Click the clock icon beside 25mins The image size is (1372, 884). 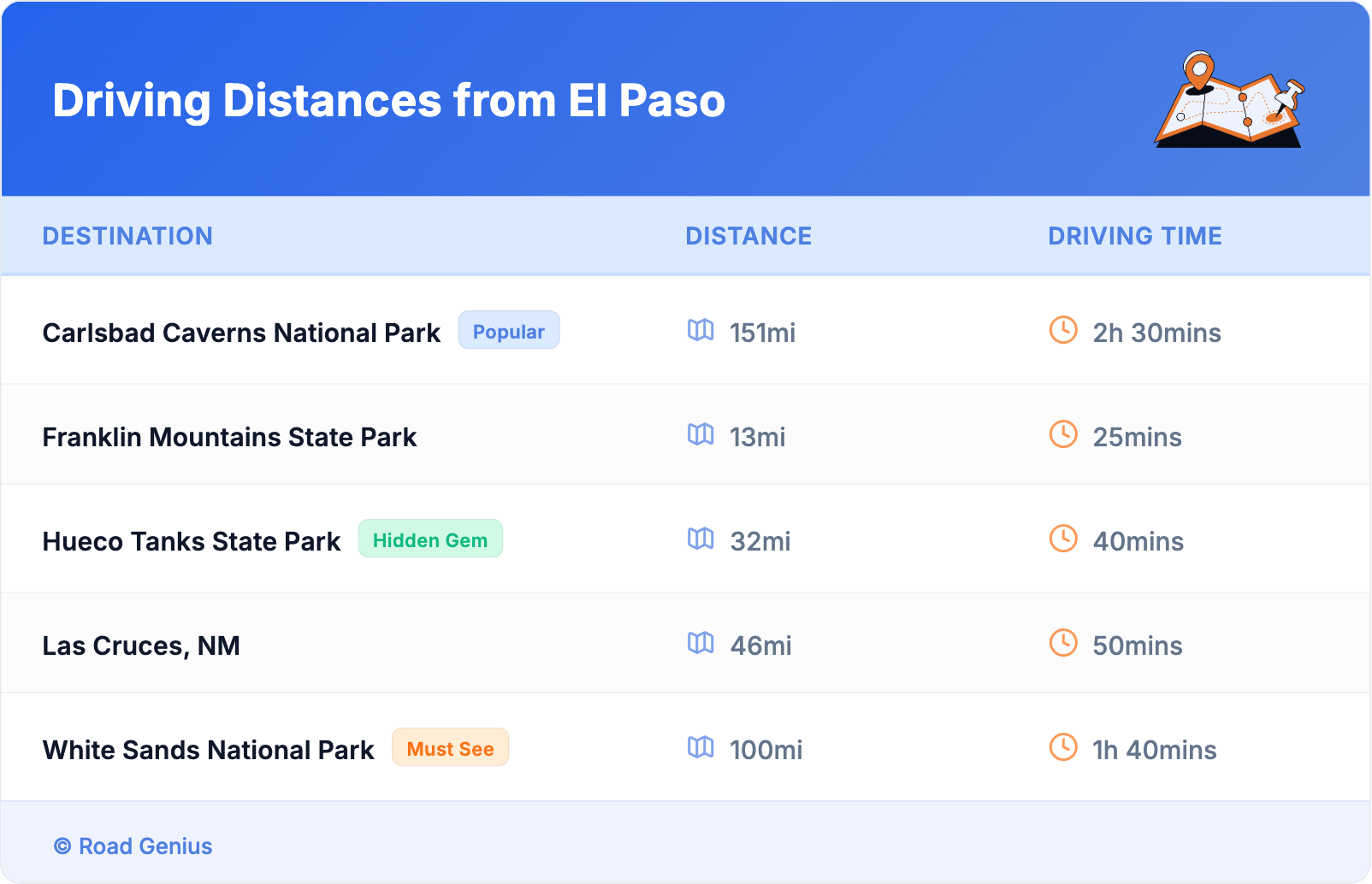(x=1063, y=435)
